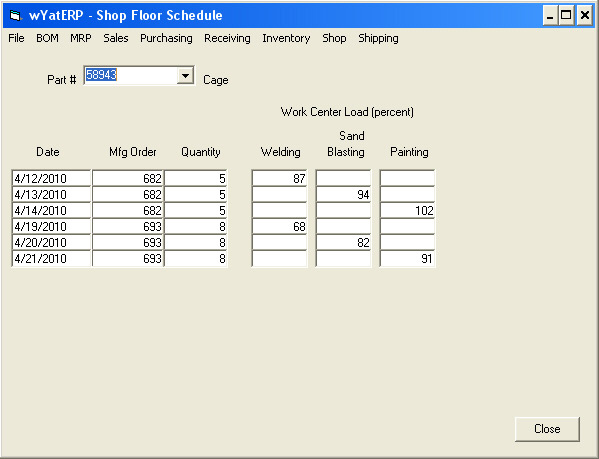
Task: Click Mfg Order 693 in the 4/21/2010 row
Action: 128,259
